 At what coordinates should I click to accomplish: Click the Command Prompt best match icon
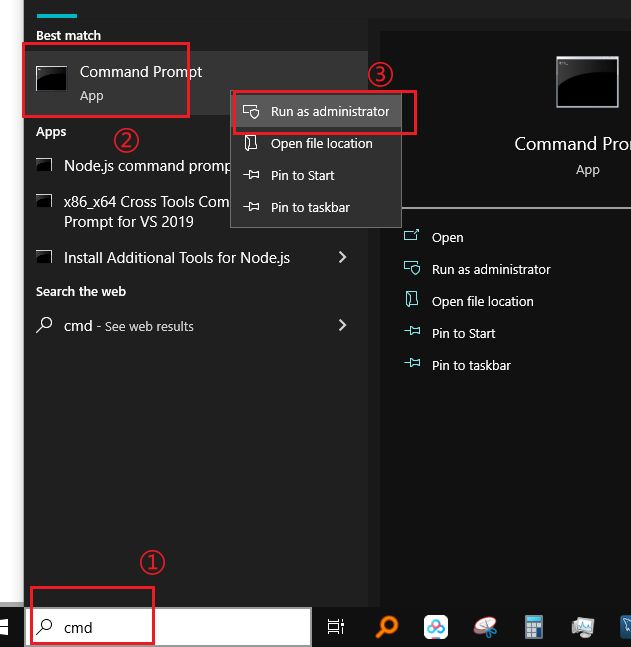51,79
